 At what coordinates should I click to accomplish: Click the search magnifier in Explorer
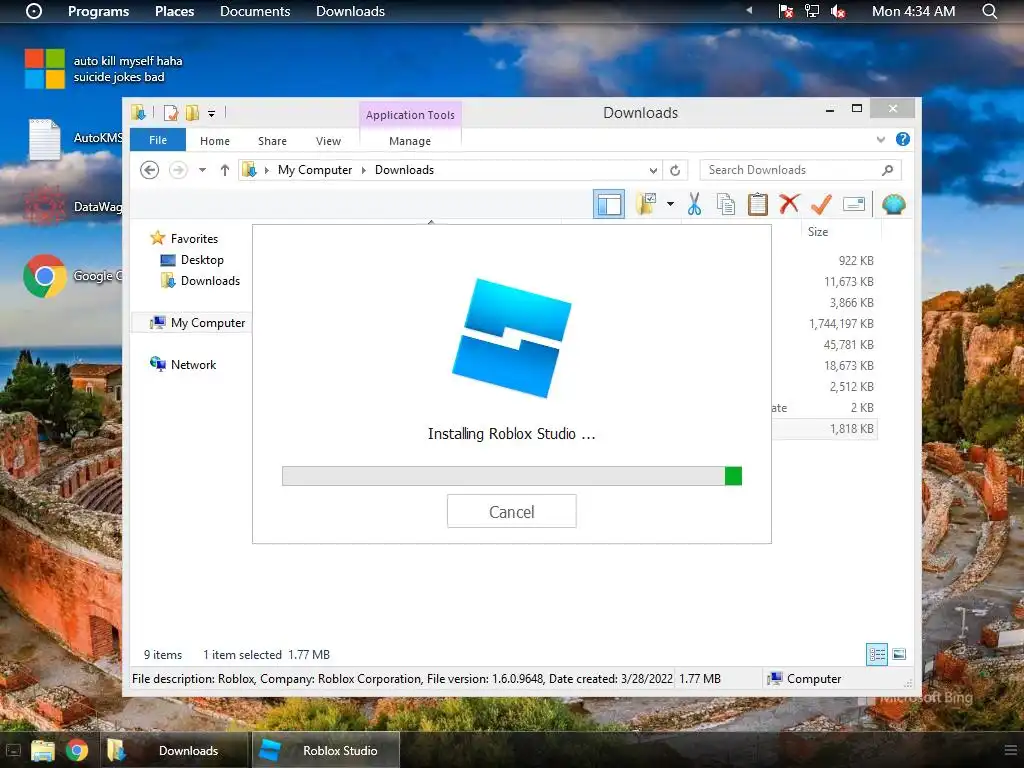click(x=887, y=170)
